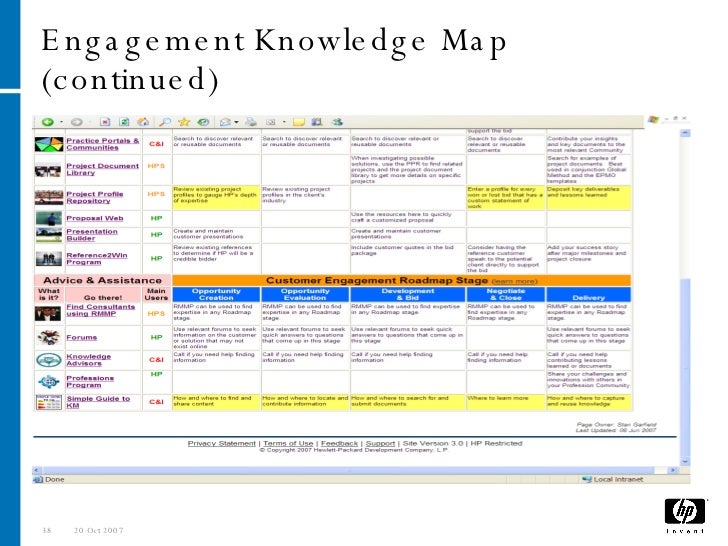Click the Presentation Builder thumbnail image

point(49,234)
